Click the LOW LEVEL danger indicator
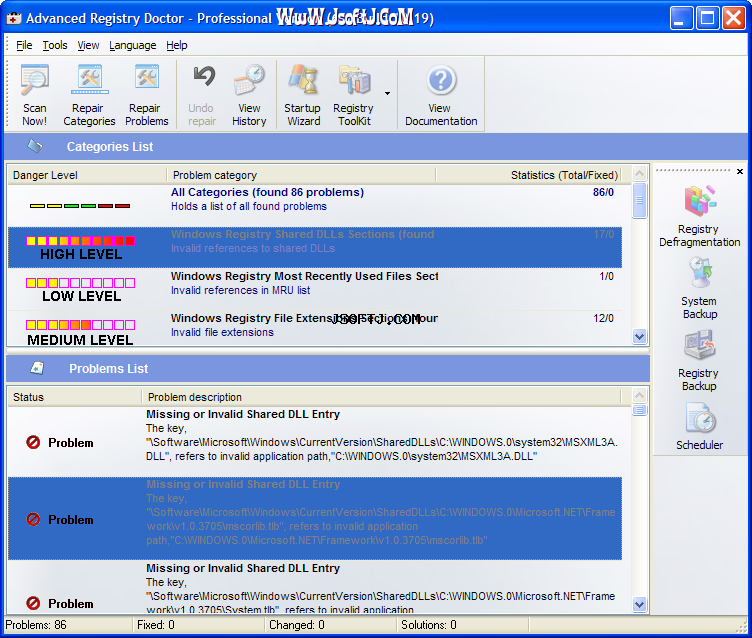Image resolution: width=752 pixels, height=638 pixels. 81,290
